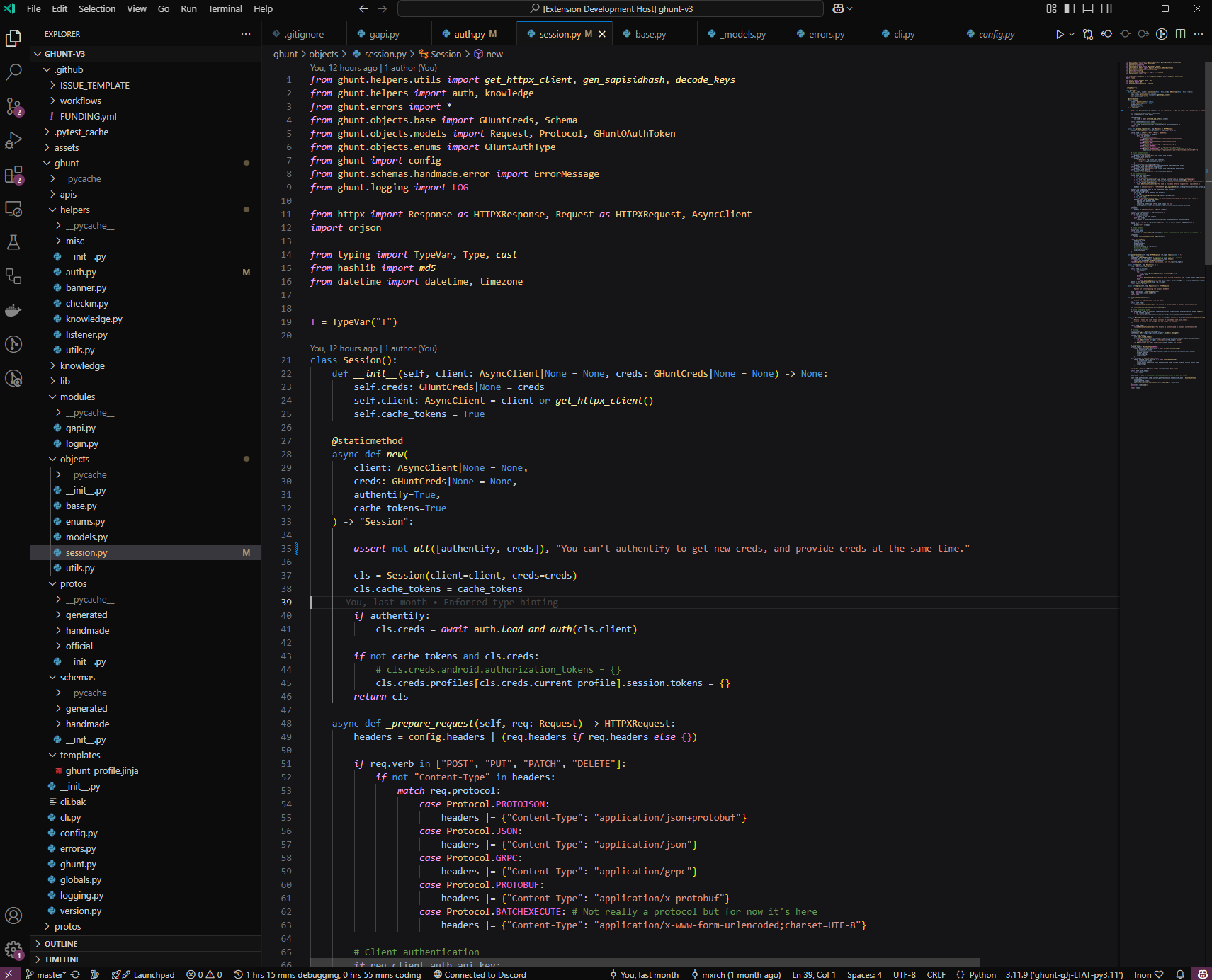The width and height of the screenshot is (1212, 980).
Task: Toggle the bottom panel
Action: tap(1088, 8)
